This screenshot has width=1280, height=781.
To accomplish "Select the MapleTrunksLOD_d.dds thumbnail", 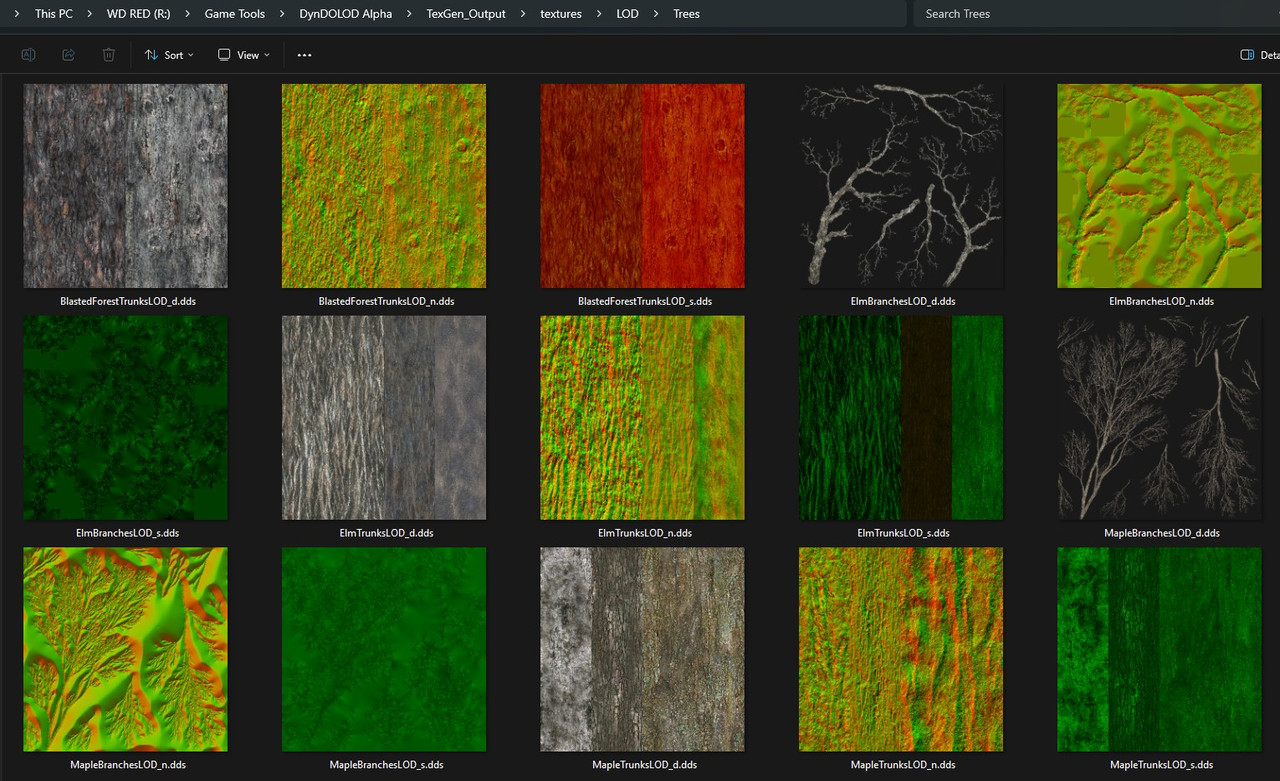I will 642,649.
